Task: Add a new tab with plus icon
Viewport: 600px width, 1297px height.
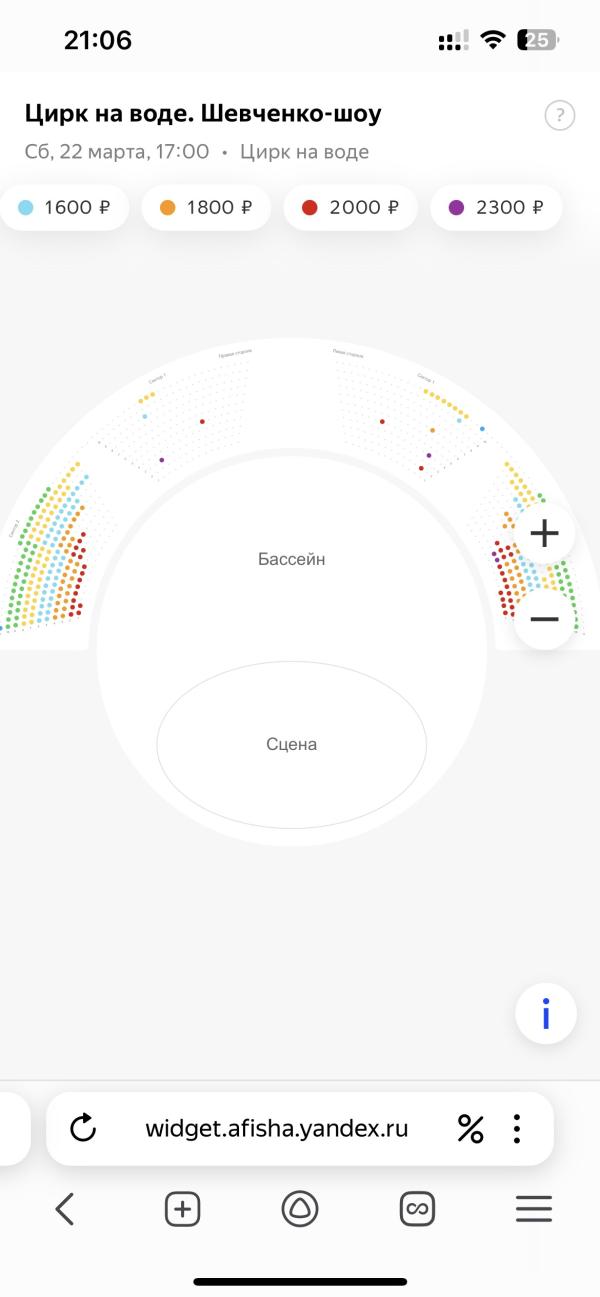Action: pos(182,1210)
